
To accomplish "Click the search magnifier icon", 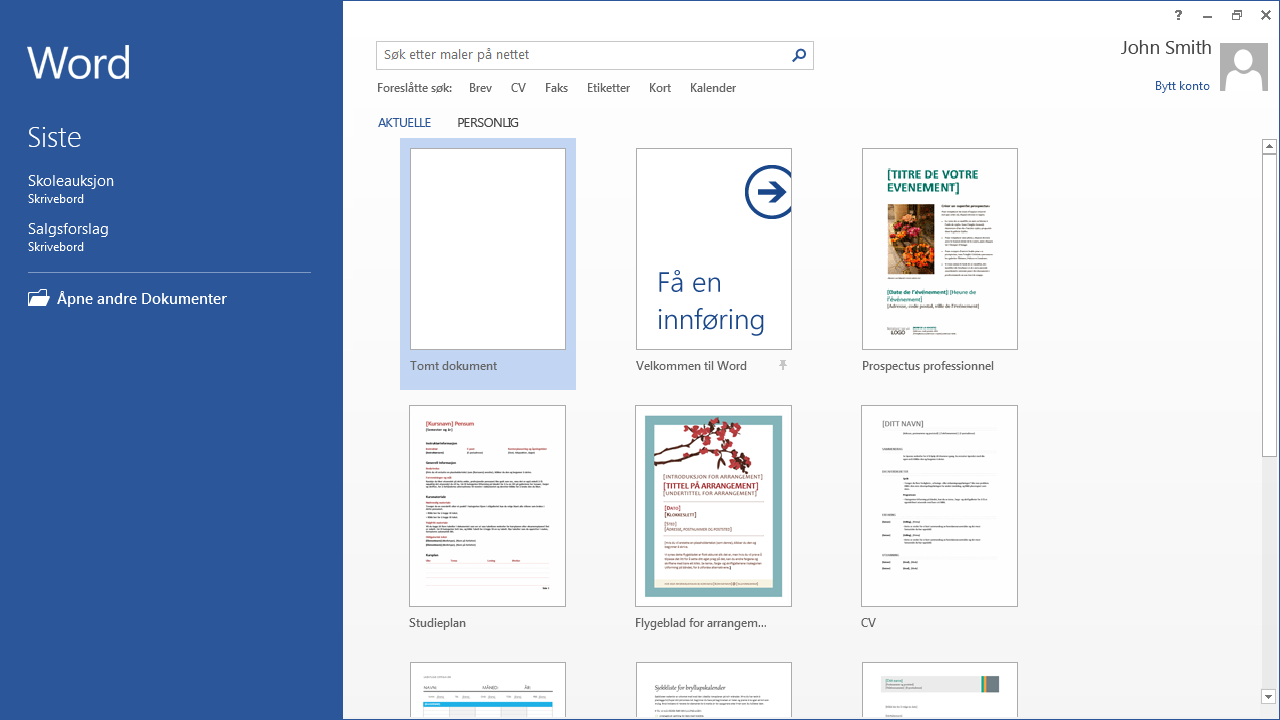I will [x=799, y=55].
